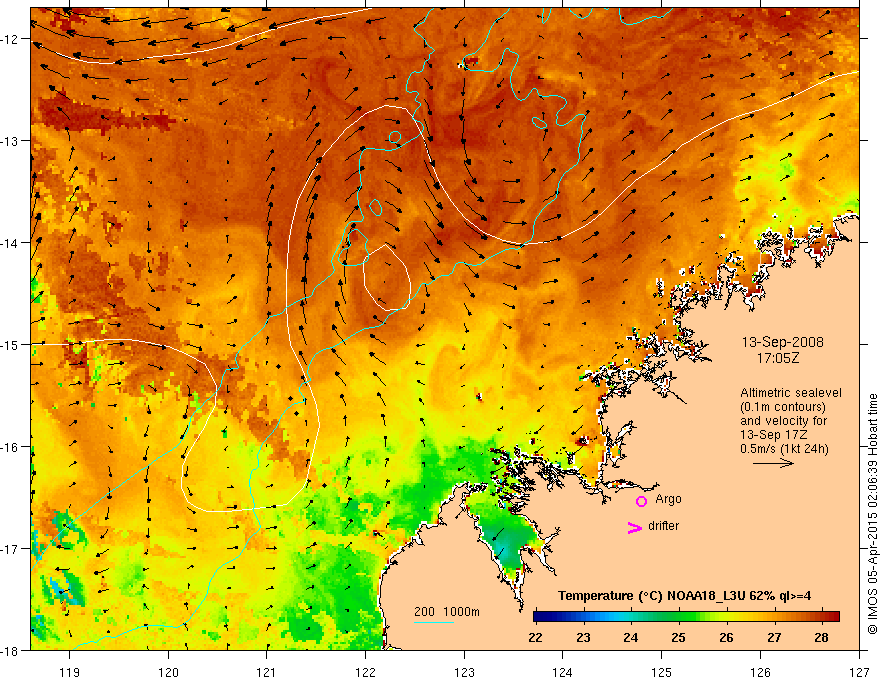Click latitude axis label -12

click(x=11, y=39)
